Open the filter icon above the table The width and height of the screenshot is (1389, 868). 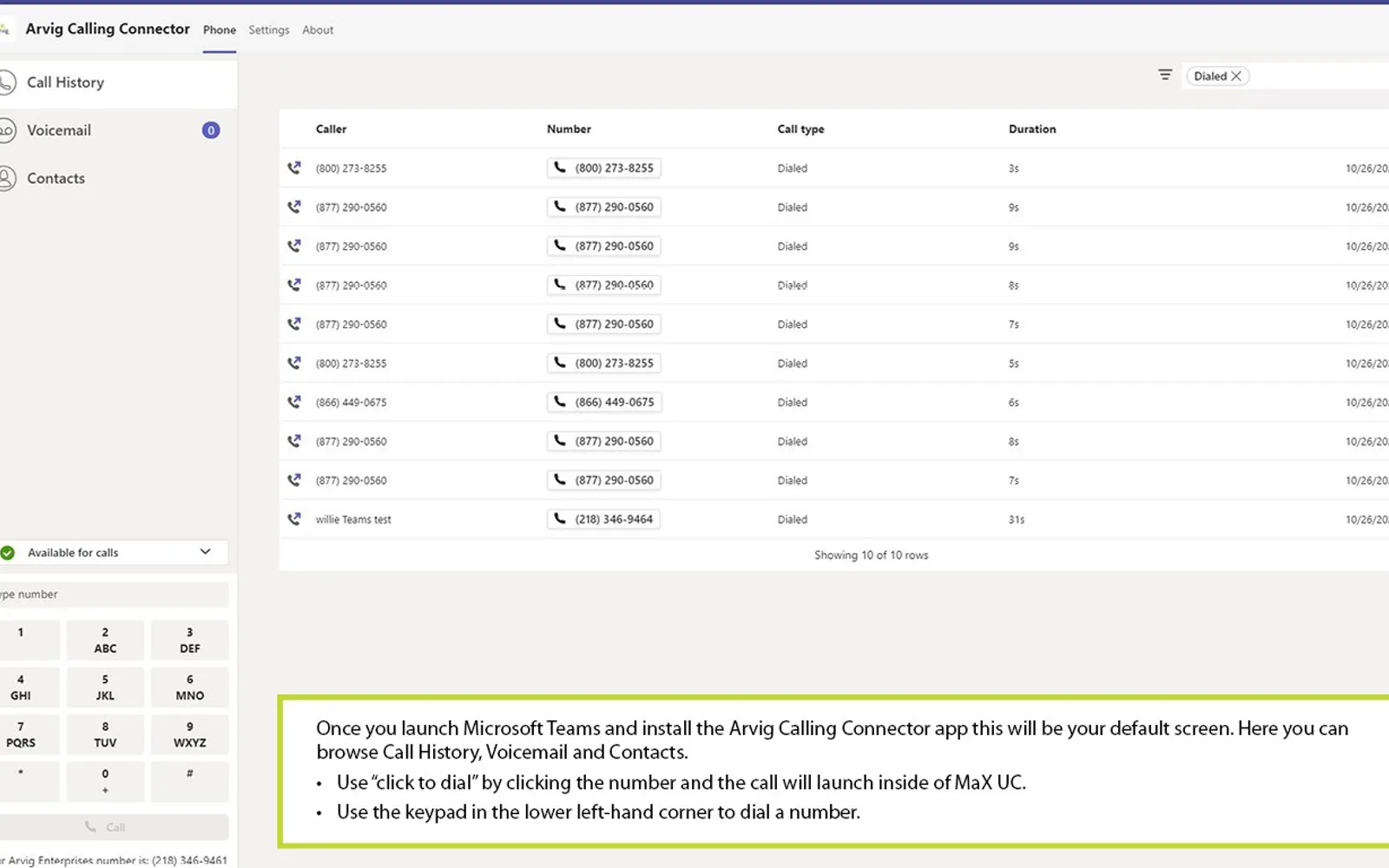point(1165,76)
